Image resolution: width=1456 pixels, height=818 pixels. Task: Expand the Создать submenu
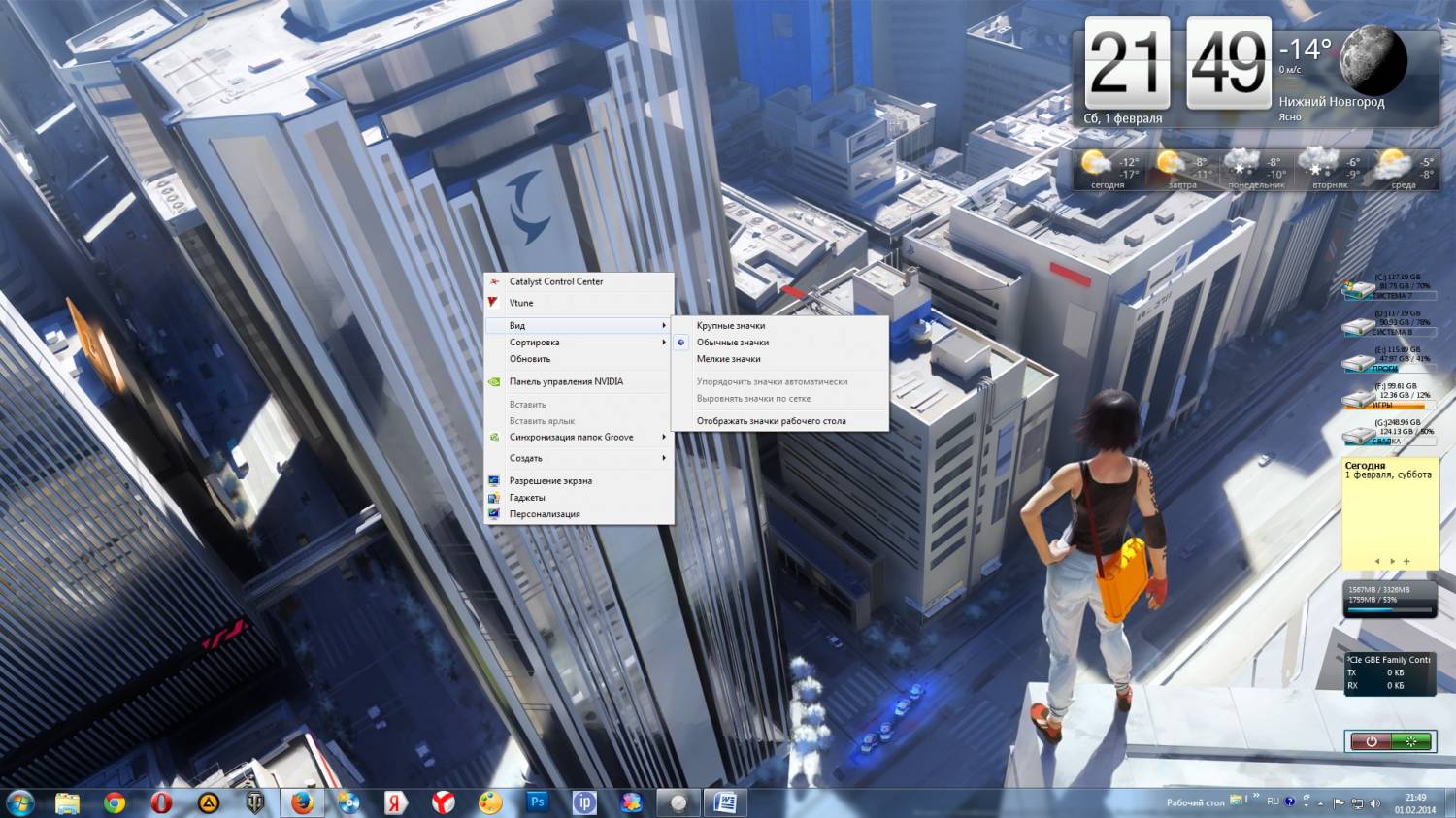[x=579, y=458]
